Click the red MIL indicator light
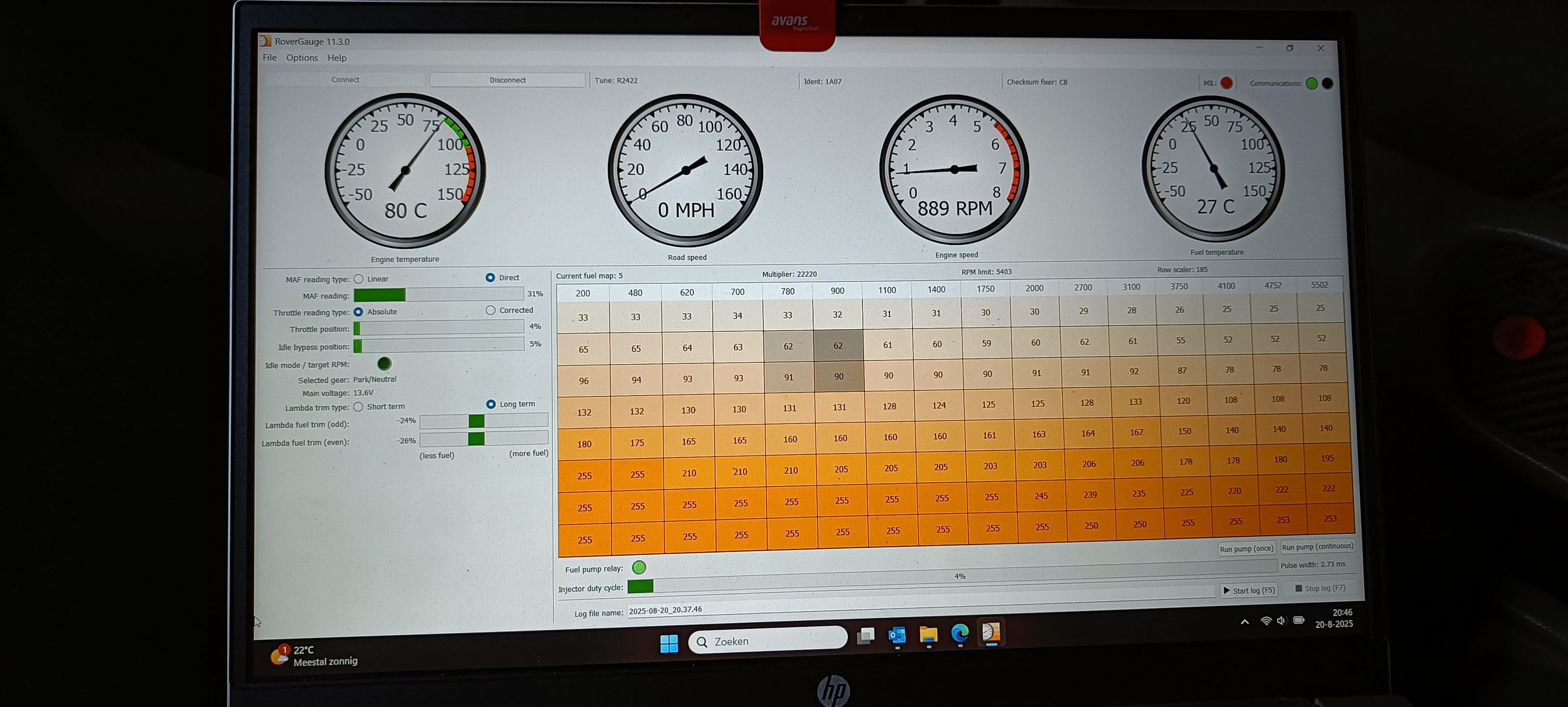The height and width of the screenshot is (707, 1568). [1226, 83]
